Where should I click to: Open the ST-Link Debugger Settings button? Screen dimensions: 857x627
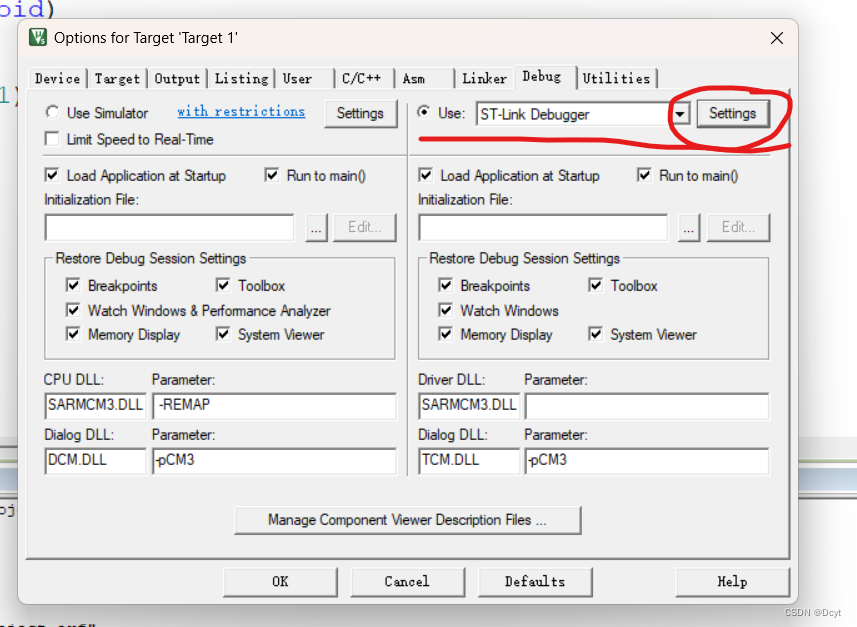pos(733,113)
